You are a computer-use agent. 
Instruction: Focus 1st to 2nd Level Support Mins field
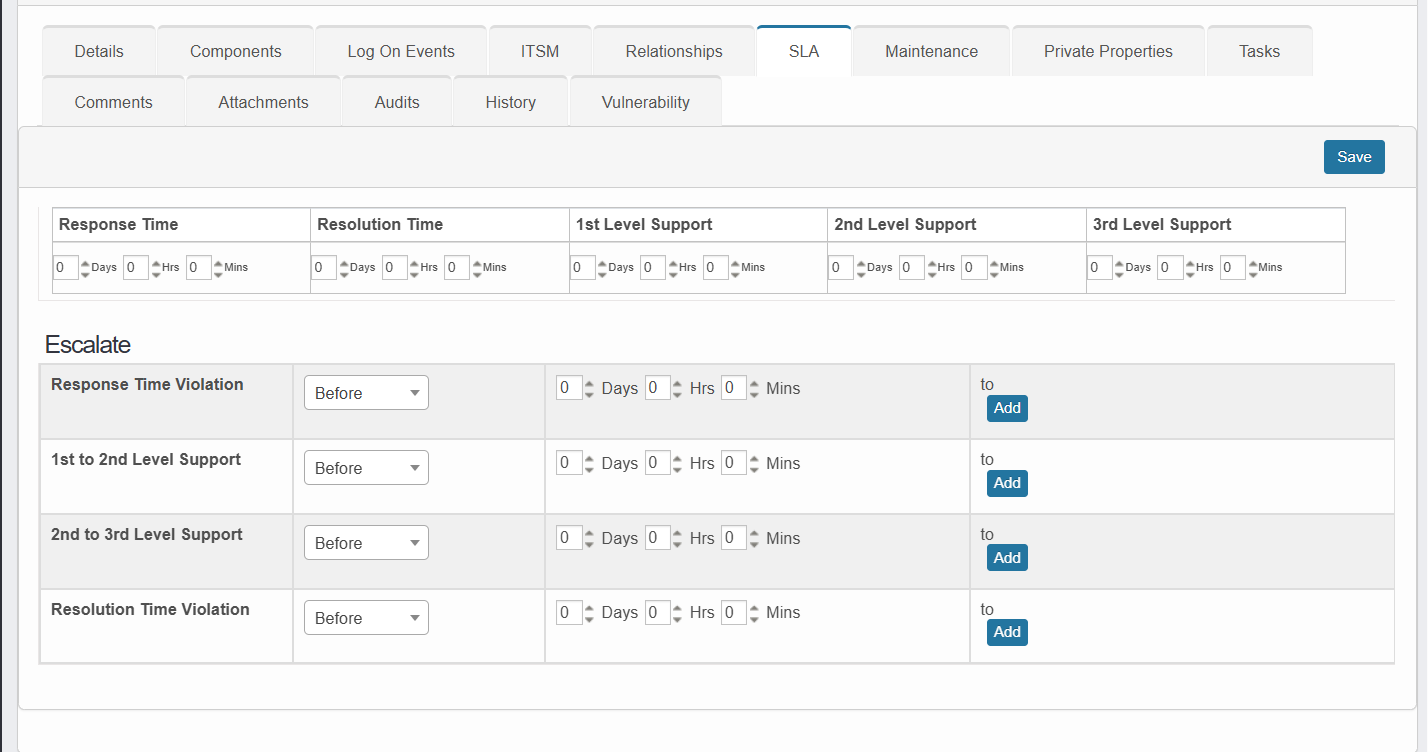(733, 463)
